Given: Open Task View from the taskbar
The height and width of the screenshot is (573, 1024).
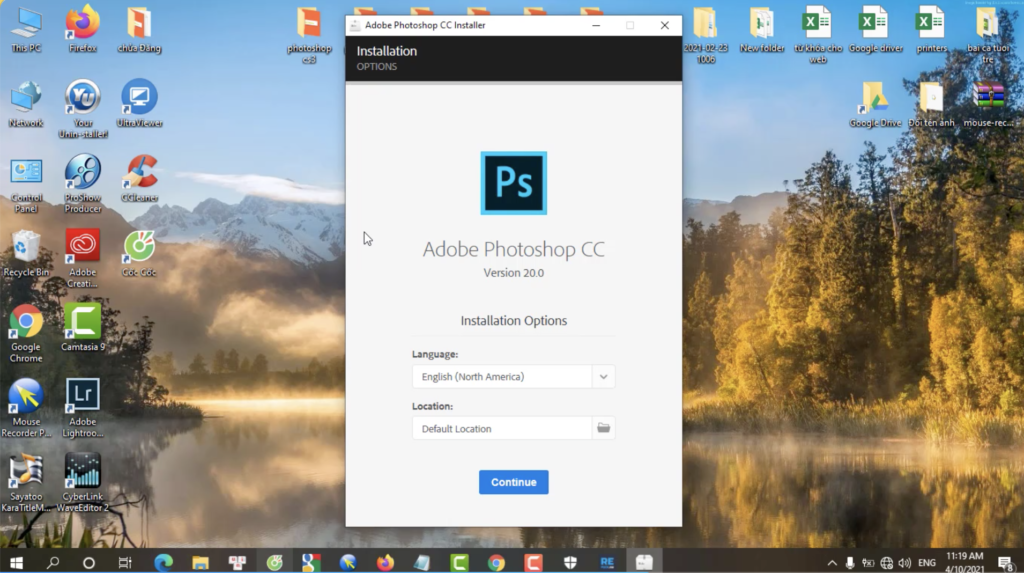Looking at the screenshot, I should coord(125,562).
